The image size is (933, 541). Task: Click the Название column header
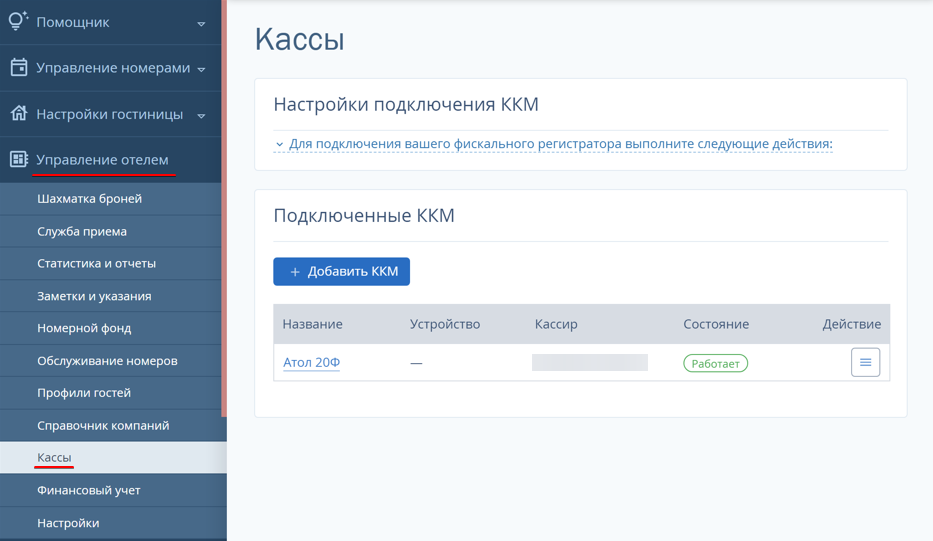coord(312,324)
